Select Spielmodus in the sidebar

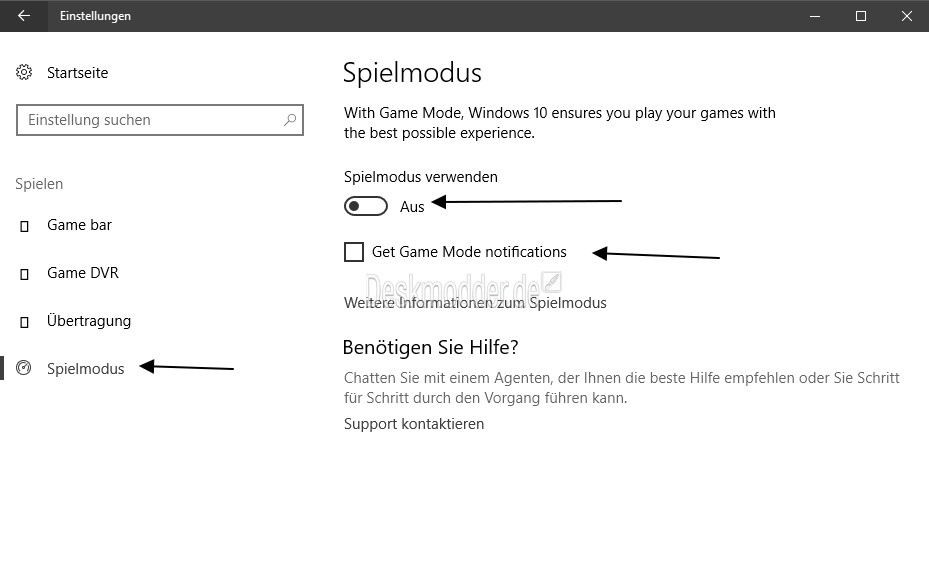(85, 368)
